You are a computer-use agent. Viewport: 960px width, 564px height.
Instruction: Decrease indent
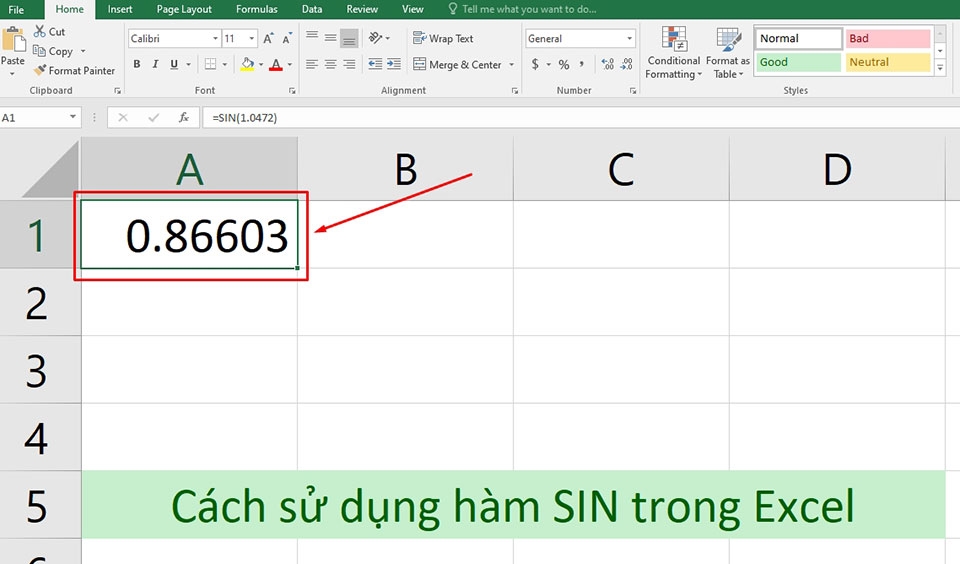(x=375, y=64)
